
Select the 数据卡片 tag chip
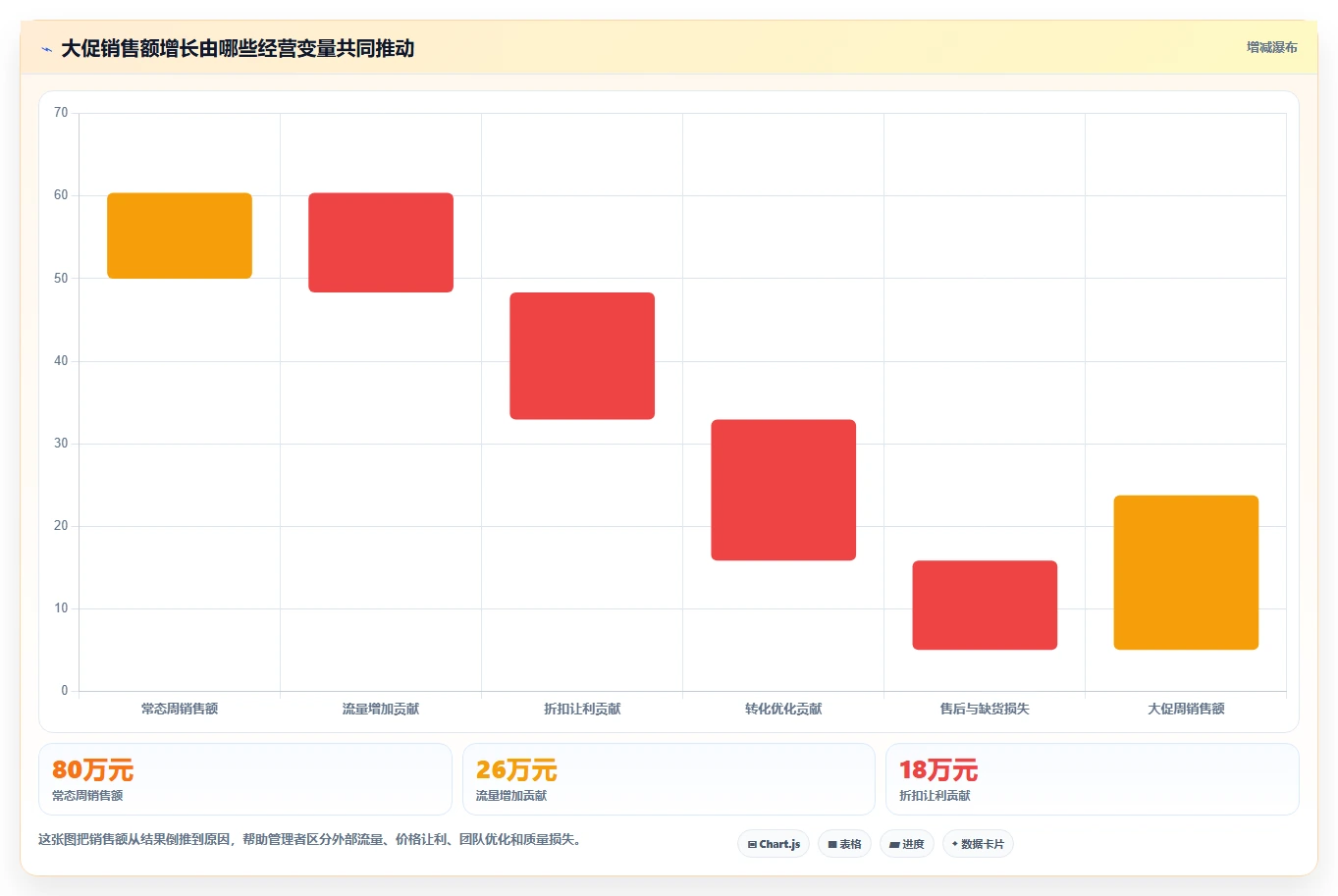click(x=978, y=844)
